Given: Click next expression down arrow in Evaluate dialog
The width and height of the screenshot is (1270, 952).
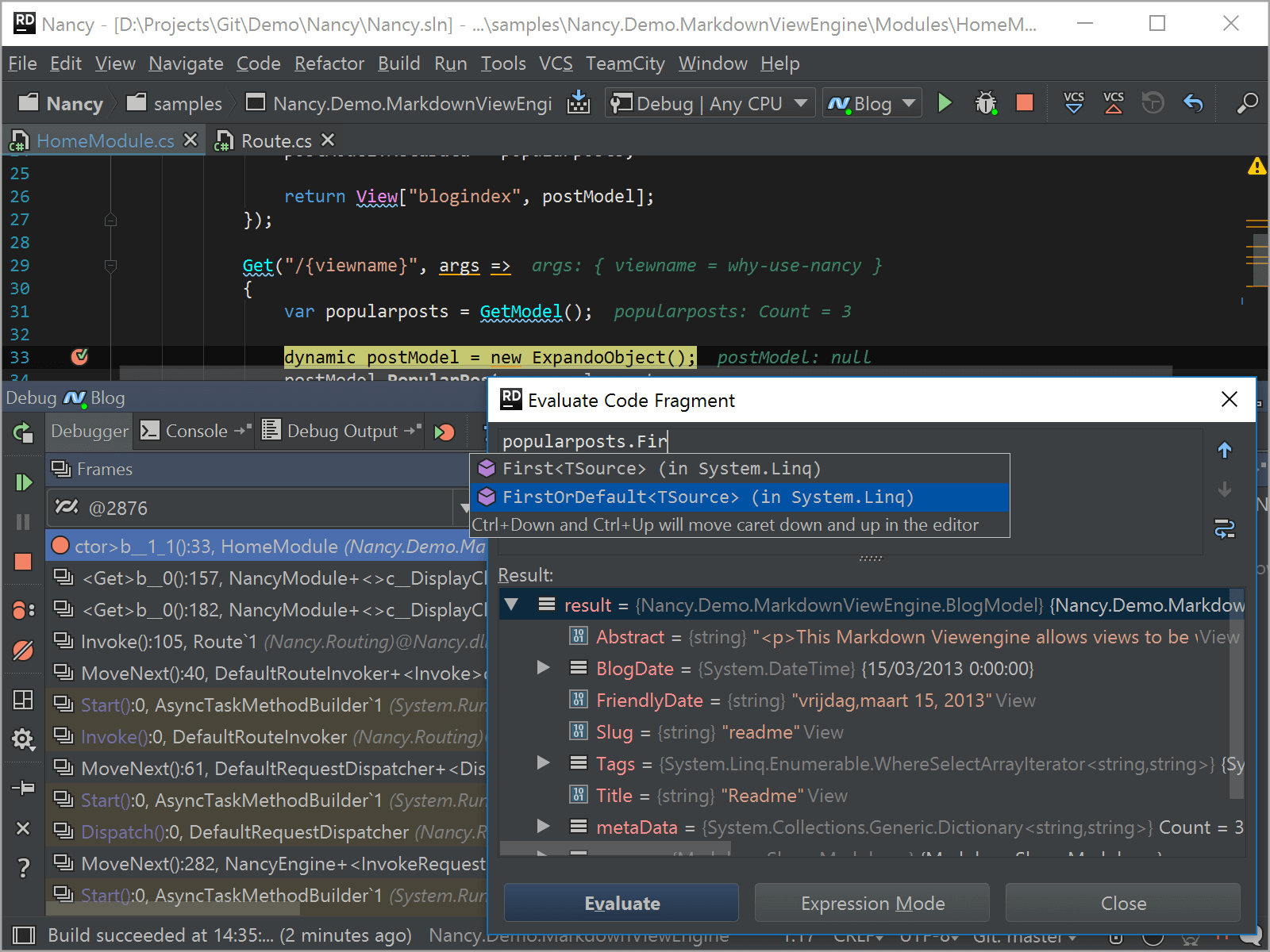Looking at the screenshot, I should [1225, 489].
